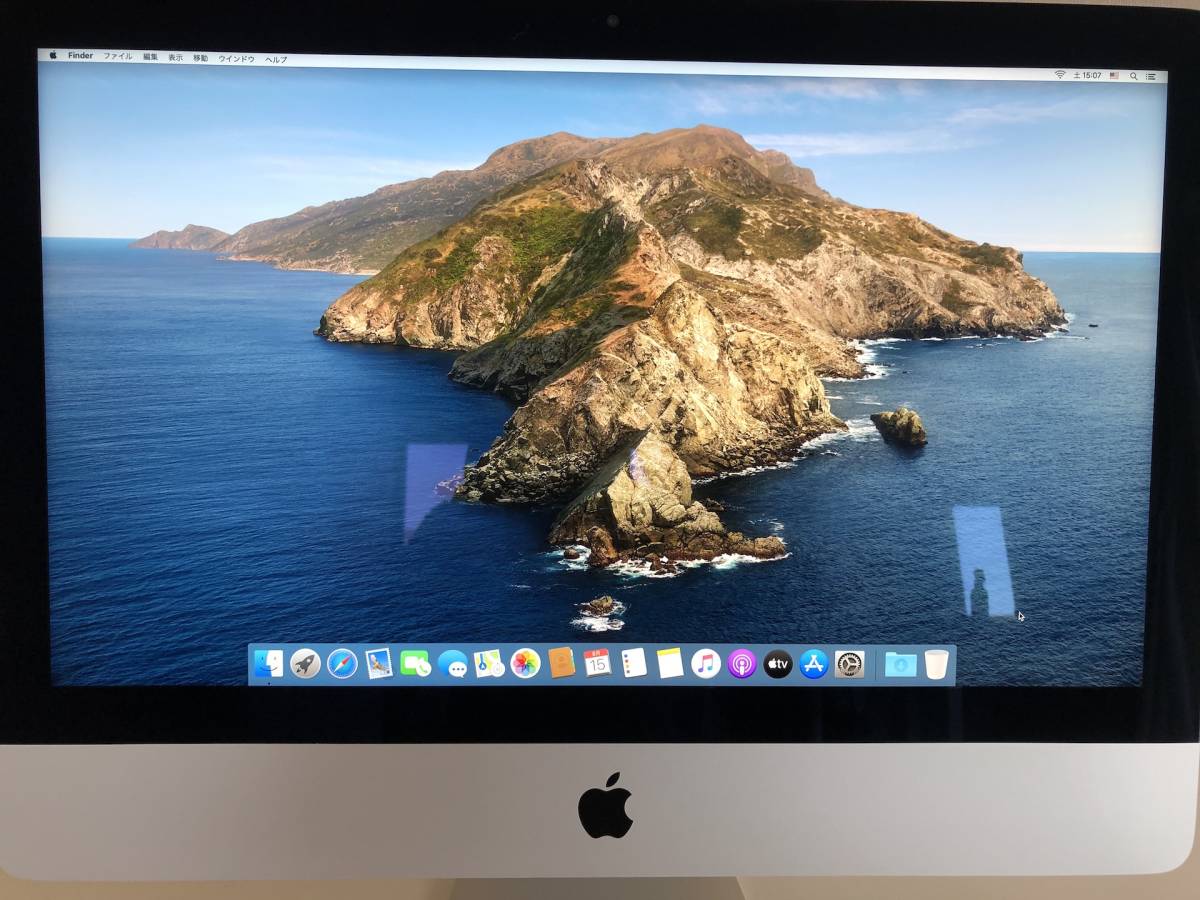1200x900 pixels.
Task: Open Podcasts purple icon
Action: coord(742,663)
